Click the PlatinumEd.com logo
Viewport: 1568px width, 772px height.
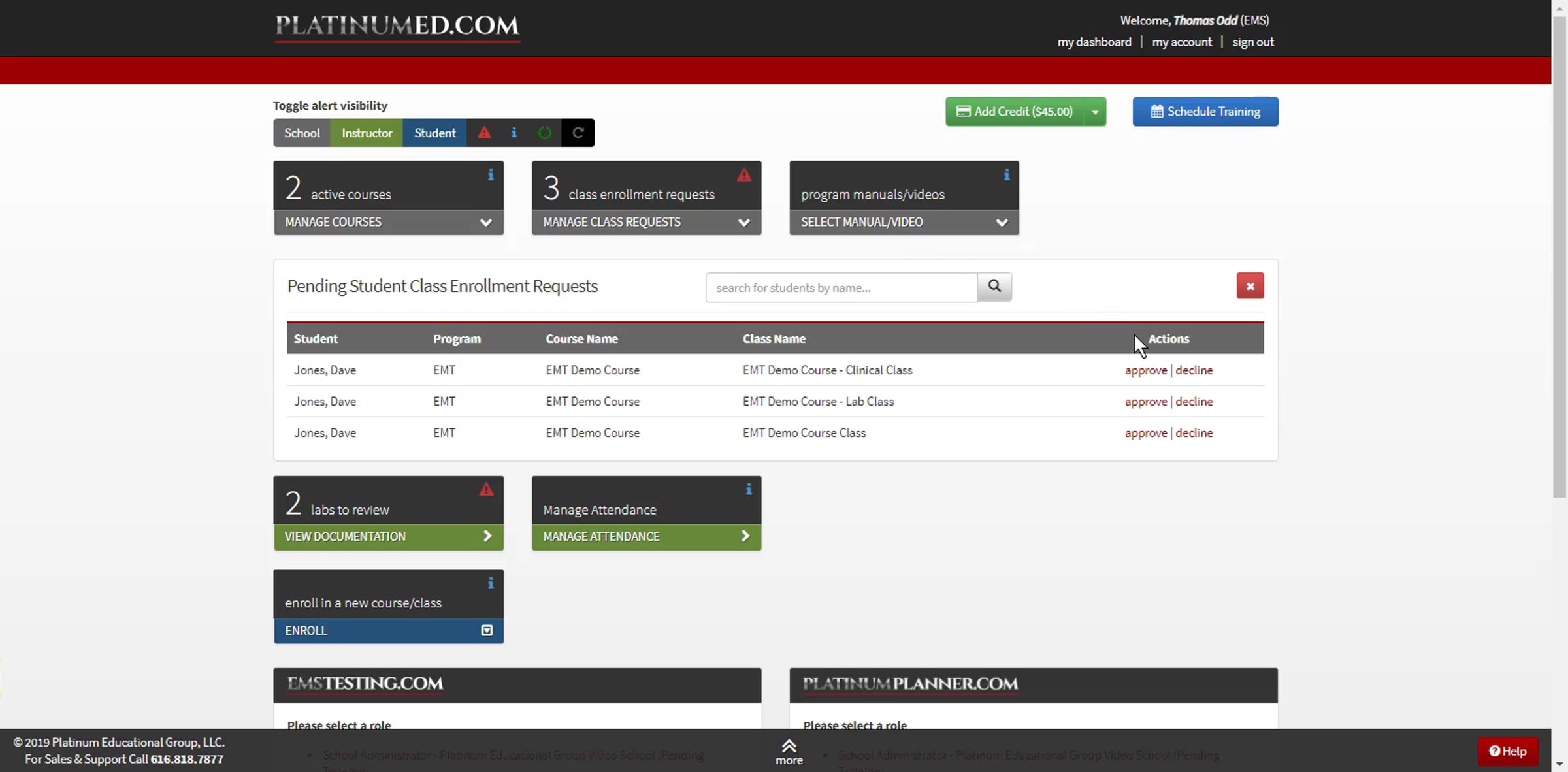[397, 27]
